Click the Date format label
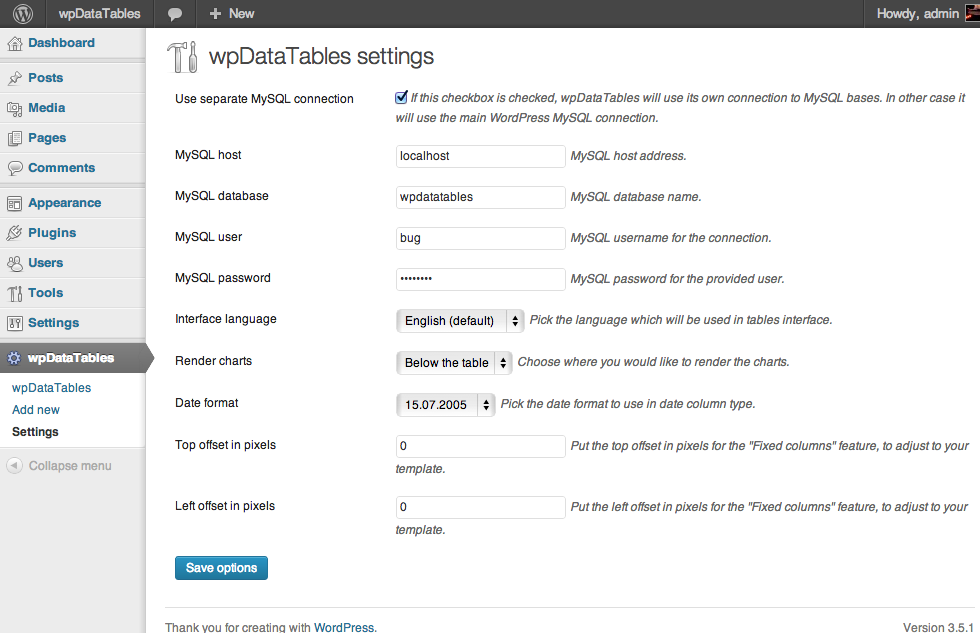 coord(206,403)
